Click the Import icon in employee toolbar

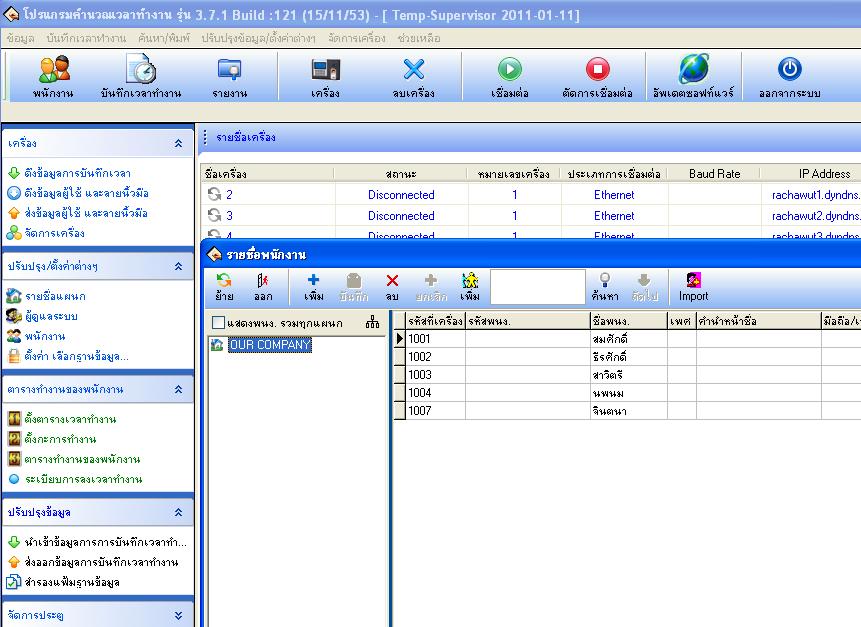pyautogui.click(x=694, y=280)
